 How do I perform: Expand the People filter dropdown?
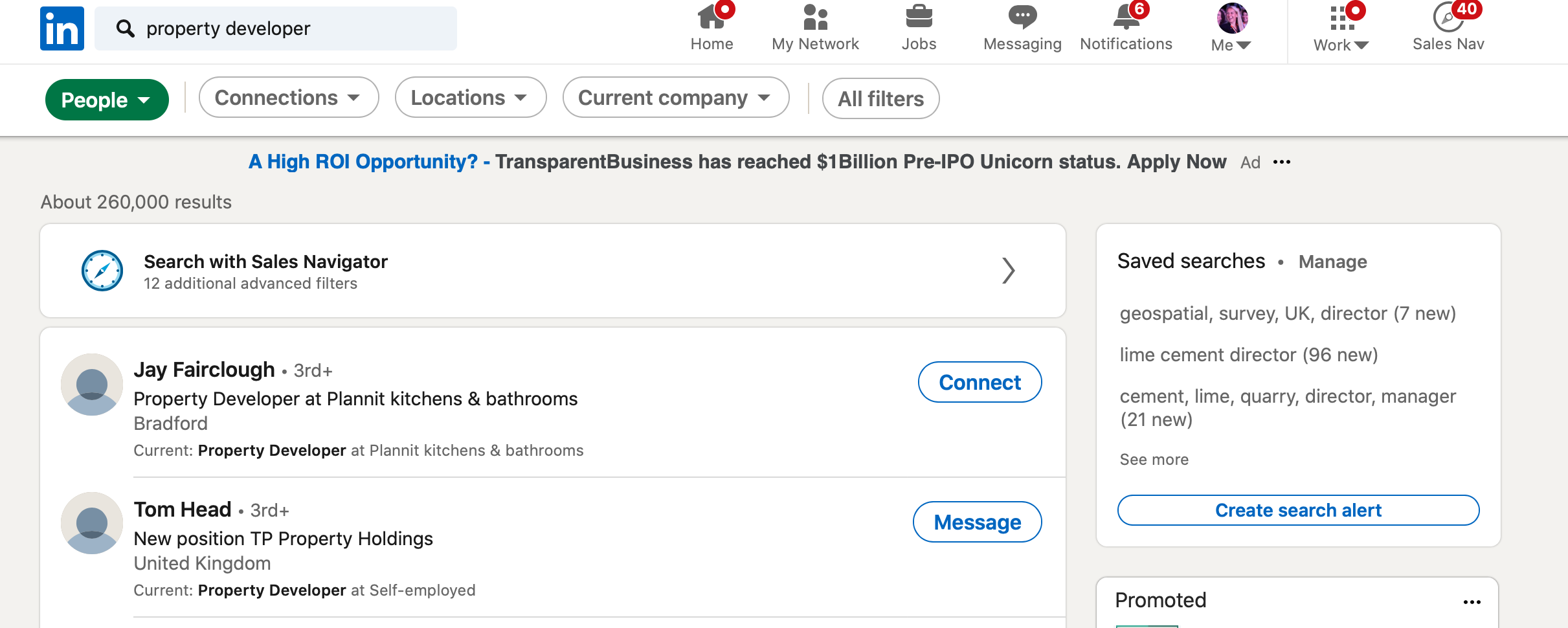107,100
